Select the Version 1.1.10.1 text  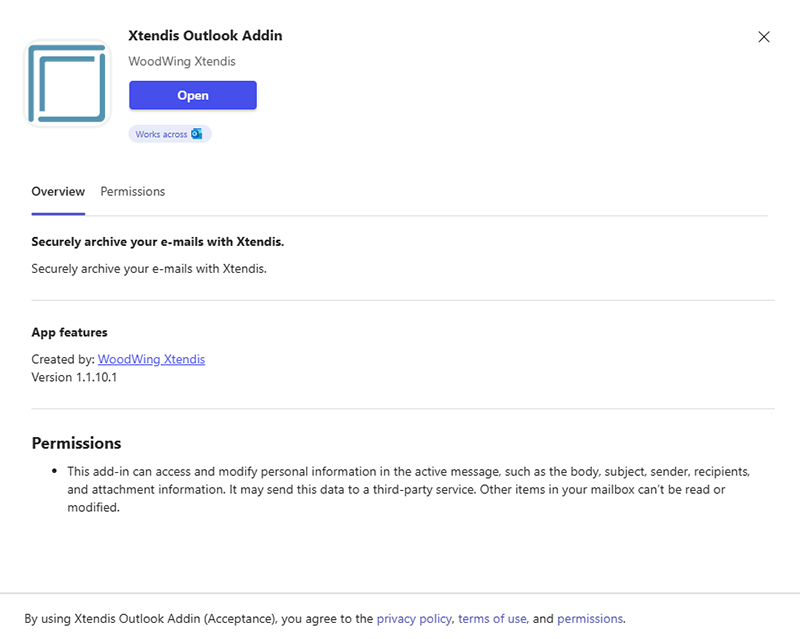pyautogui.click(x=82, y=379)
